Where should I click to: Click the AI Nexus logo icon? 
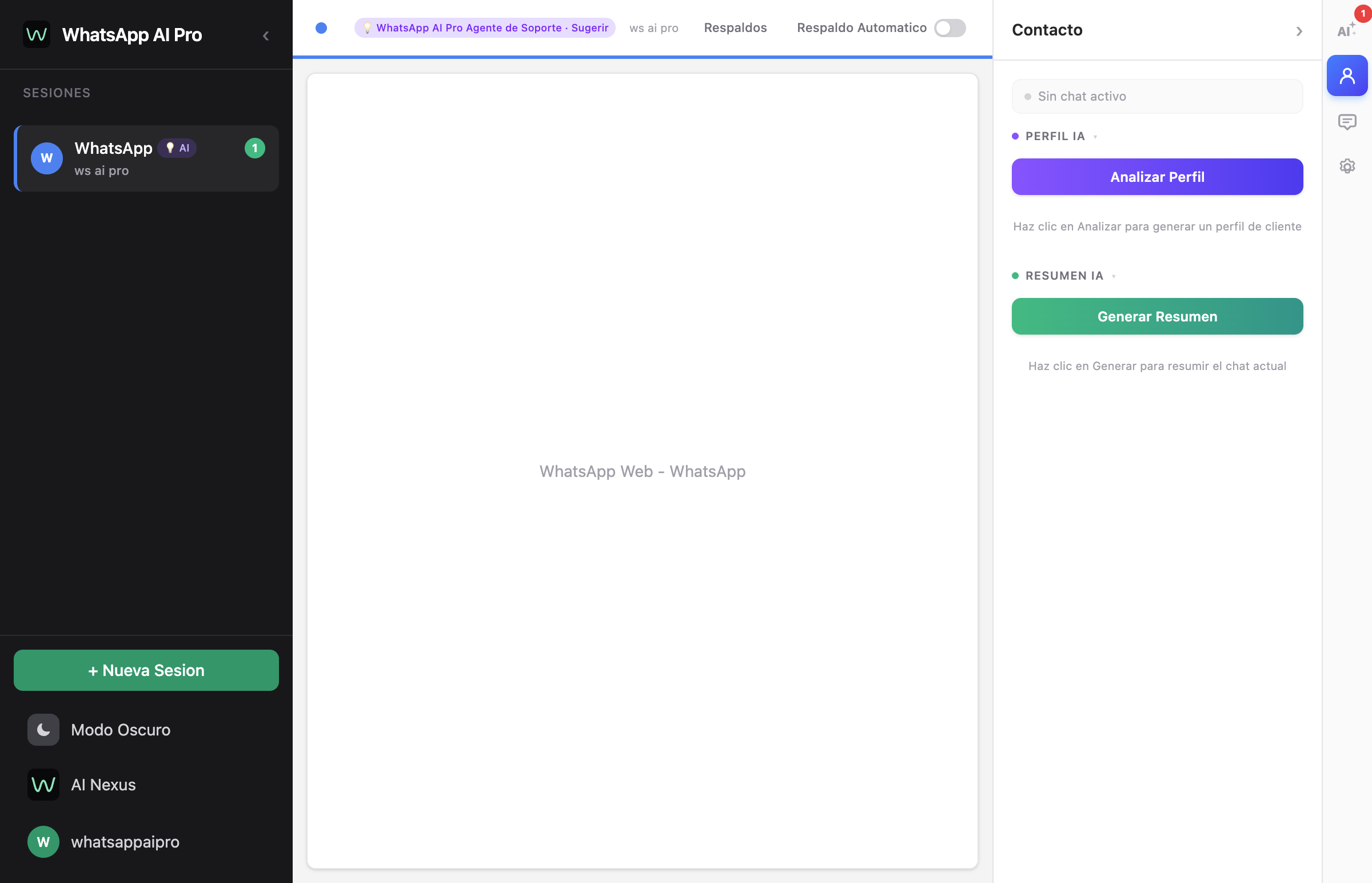coord(43,785)
